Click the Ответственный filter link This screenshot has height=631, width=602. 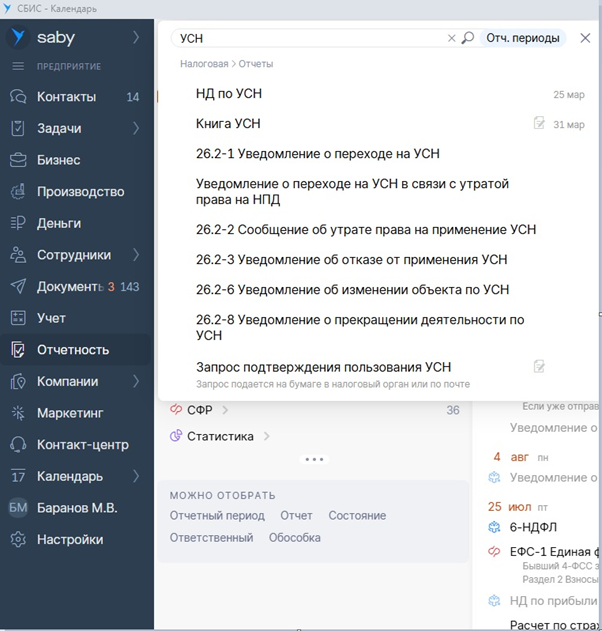pos(211,538)
